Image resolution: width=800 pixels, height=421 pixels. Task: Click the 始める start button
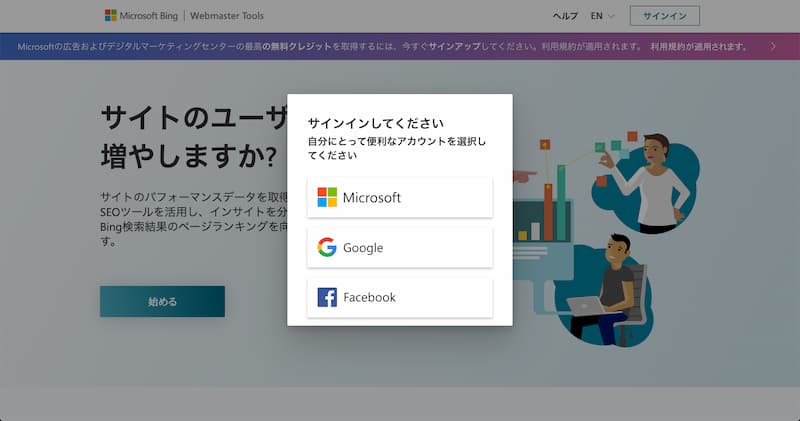coord(162,302)
